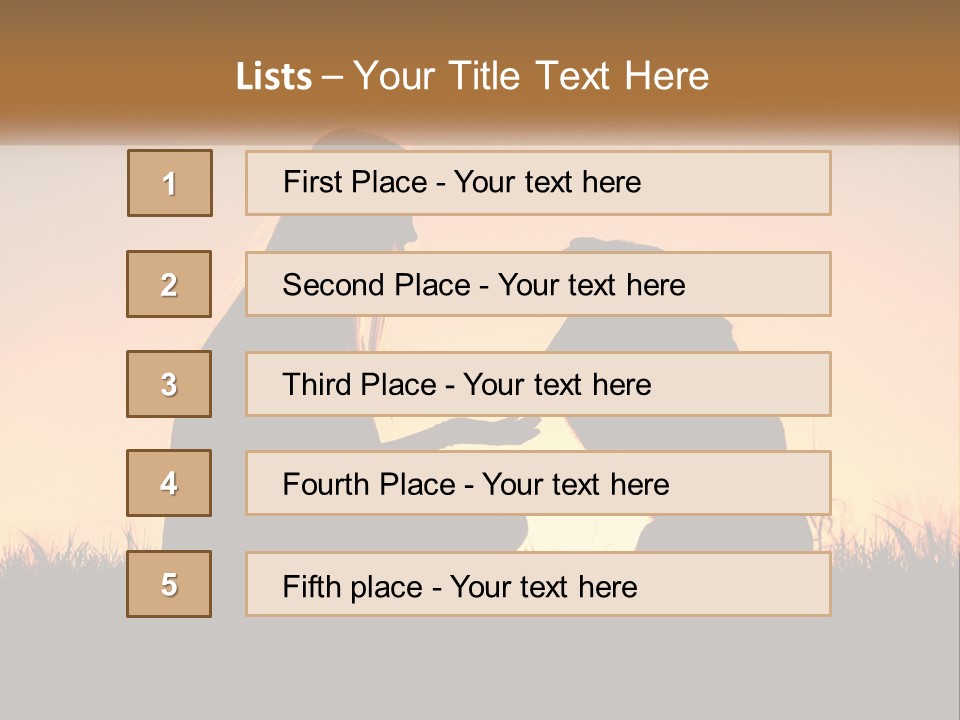
Task: Select the number 4 box
Action: click(169, 483)
